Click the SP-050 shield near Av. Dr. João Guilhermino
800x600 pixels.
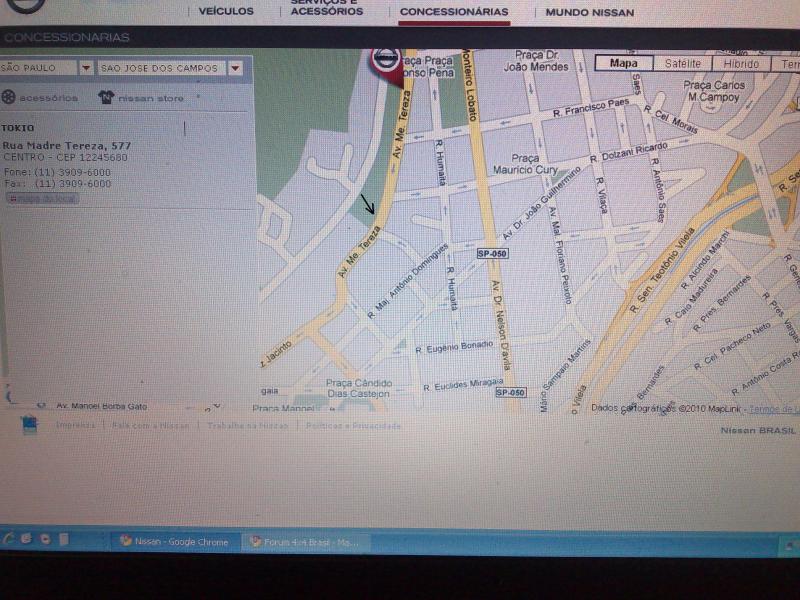(492, 254)
